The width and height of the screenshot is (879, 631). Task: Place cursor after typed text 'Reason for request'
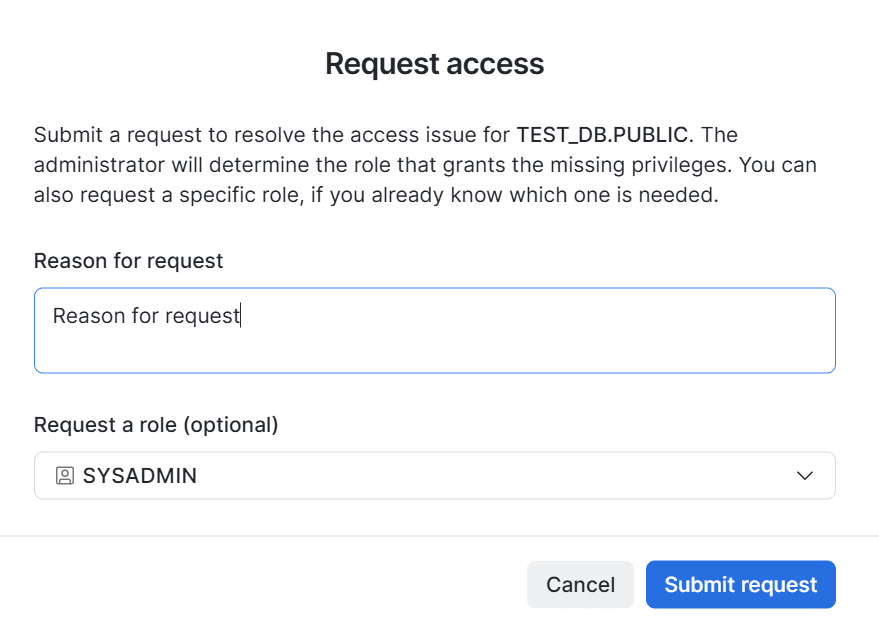point(240,316)
